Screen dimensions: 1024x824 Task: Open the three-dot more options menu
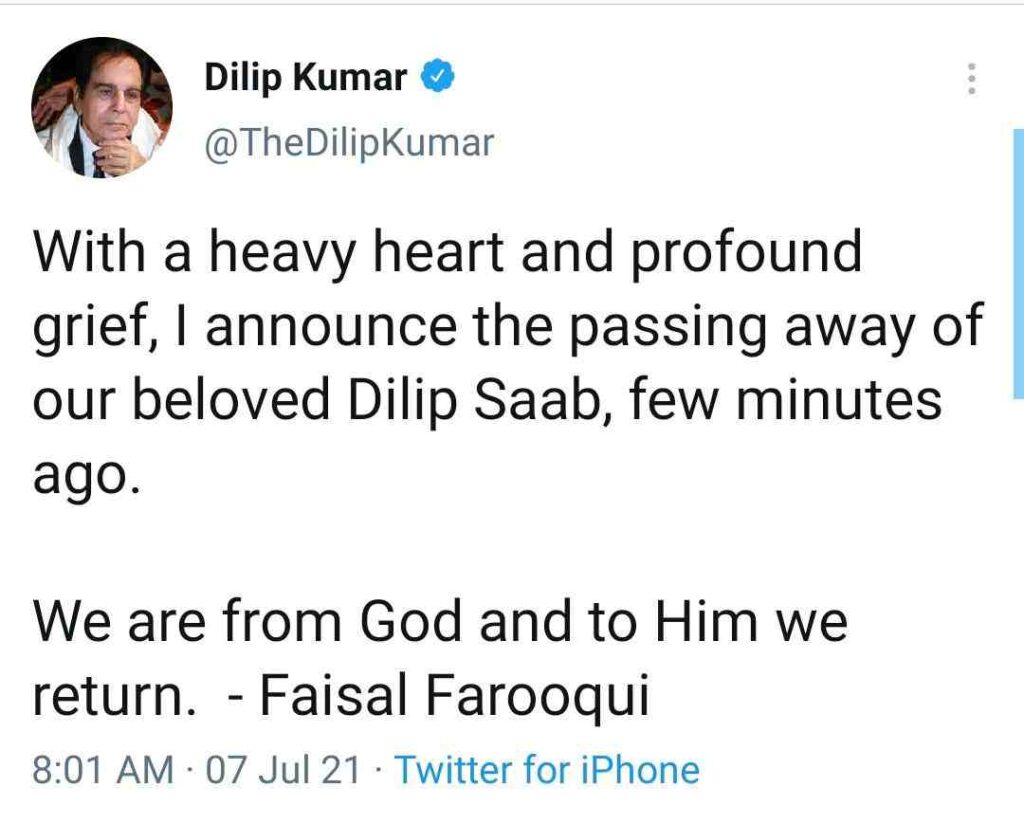971,78
